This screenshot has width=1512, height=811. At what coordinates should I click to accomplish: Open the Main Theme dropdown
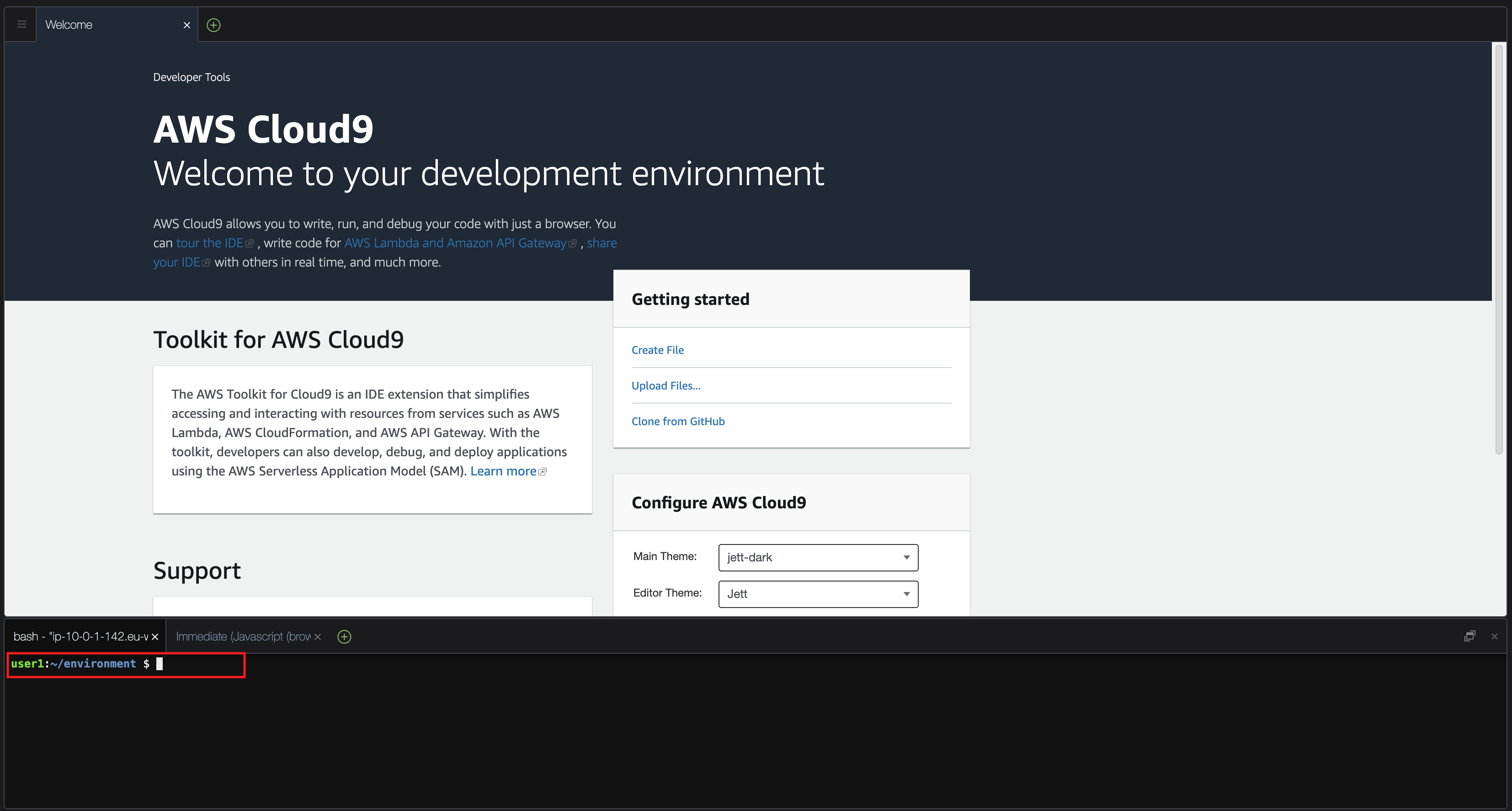(818, 557)
